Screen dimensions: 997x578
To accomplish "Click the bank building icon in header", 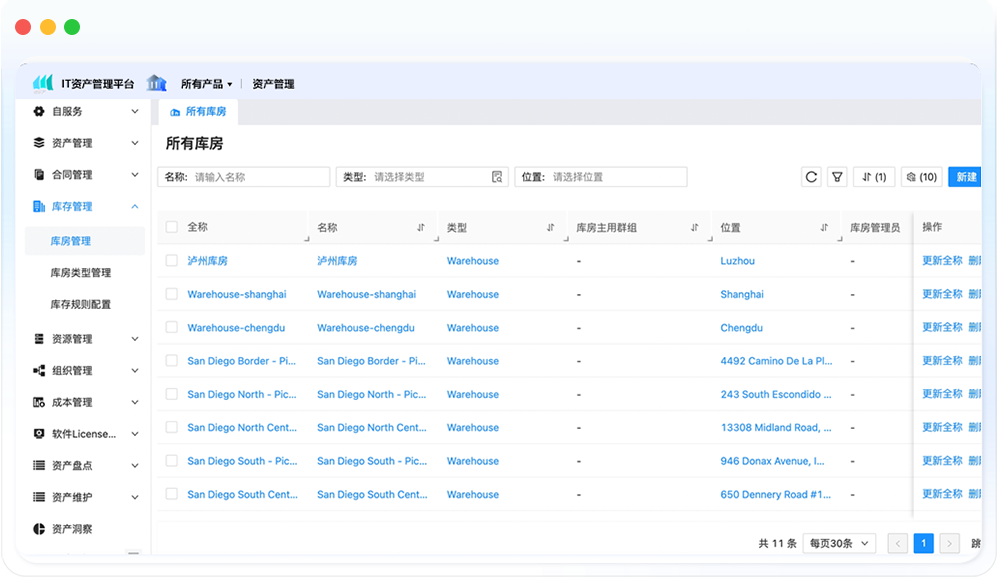I will [x=156, y=83].
